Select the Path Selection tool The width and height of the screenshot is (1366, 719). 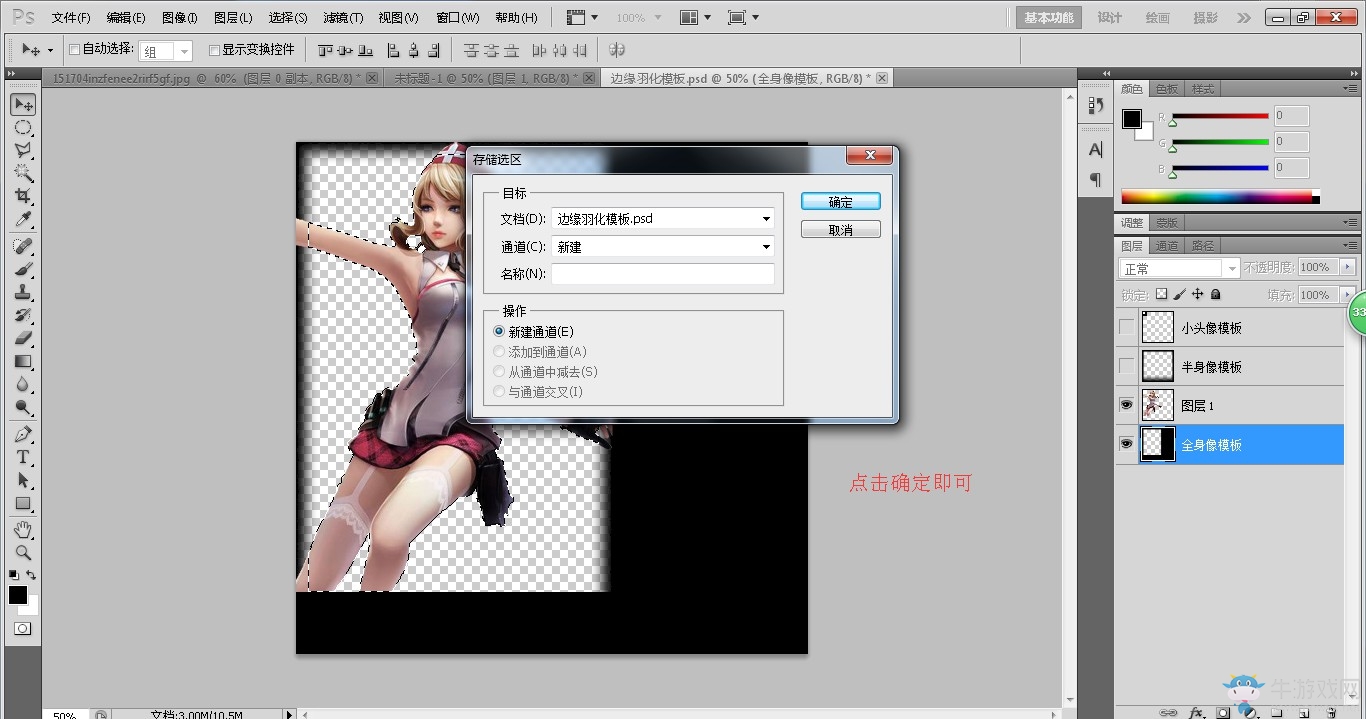(x=23, y=480)
